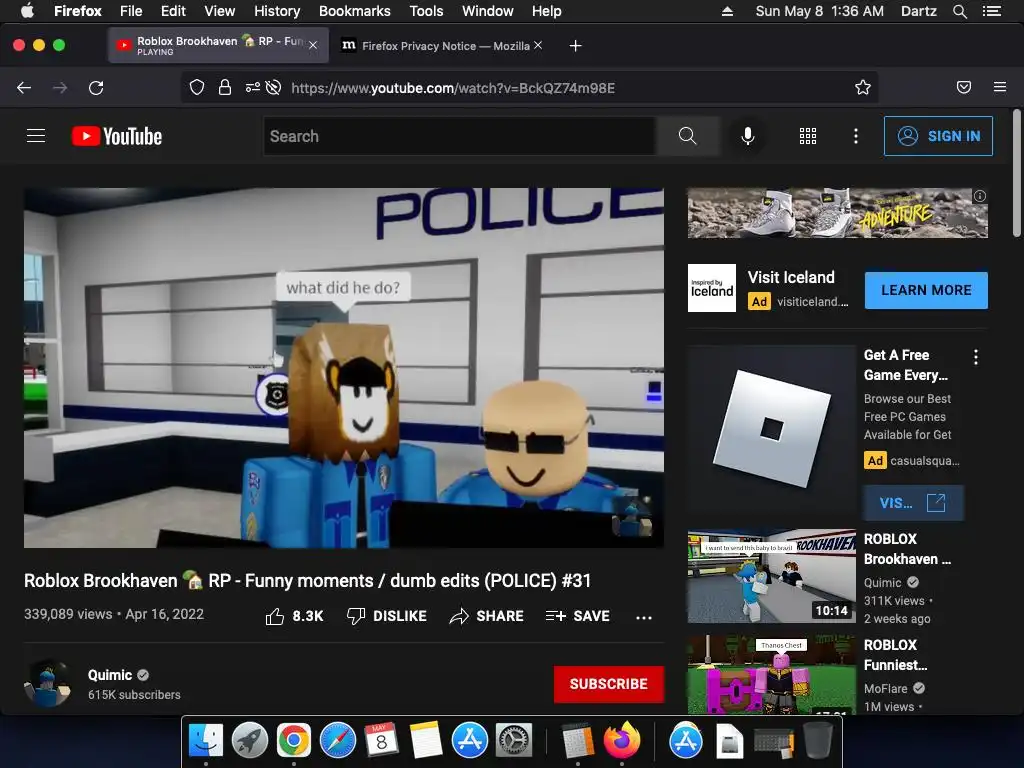This screenshot has width=1024, height=768.
Task: Open the Tools menu
Action: pyautogui.click(x=426, y=11)
